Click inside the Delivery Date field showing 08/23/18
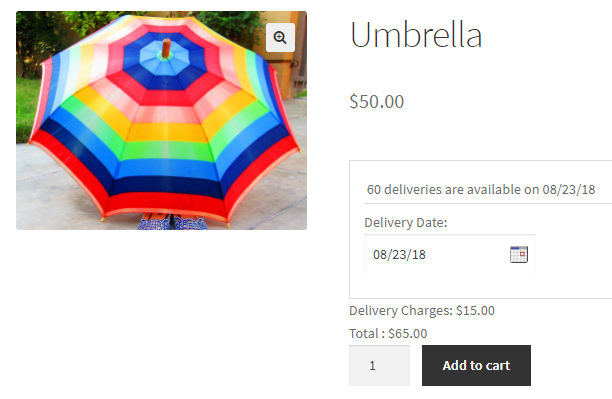612x399 pixels. pyautogui.click(x=450, y=255)
